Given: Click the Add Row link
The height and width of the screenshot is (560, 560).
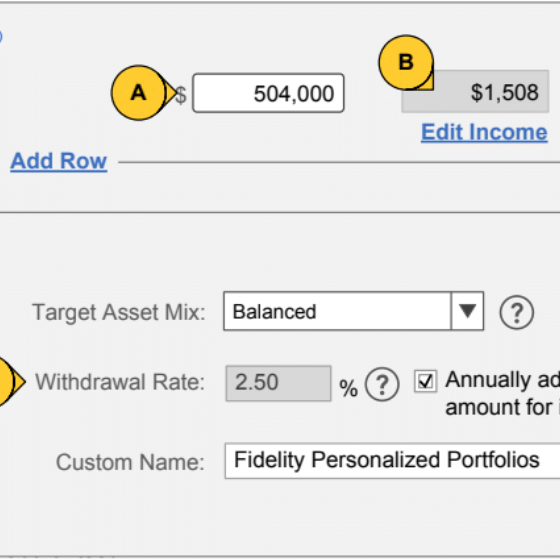Looking at the screenshot, I should click(x=59, y=161).
